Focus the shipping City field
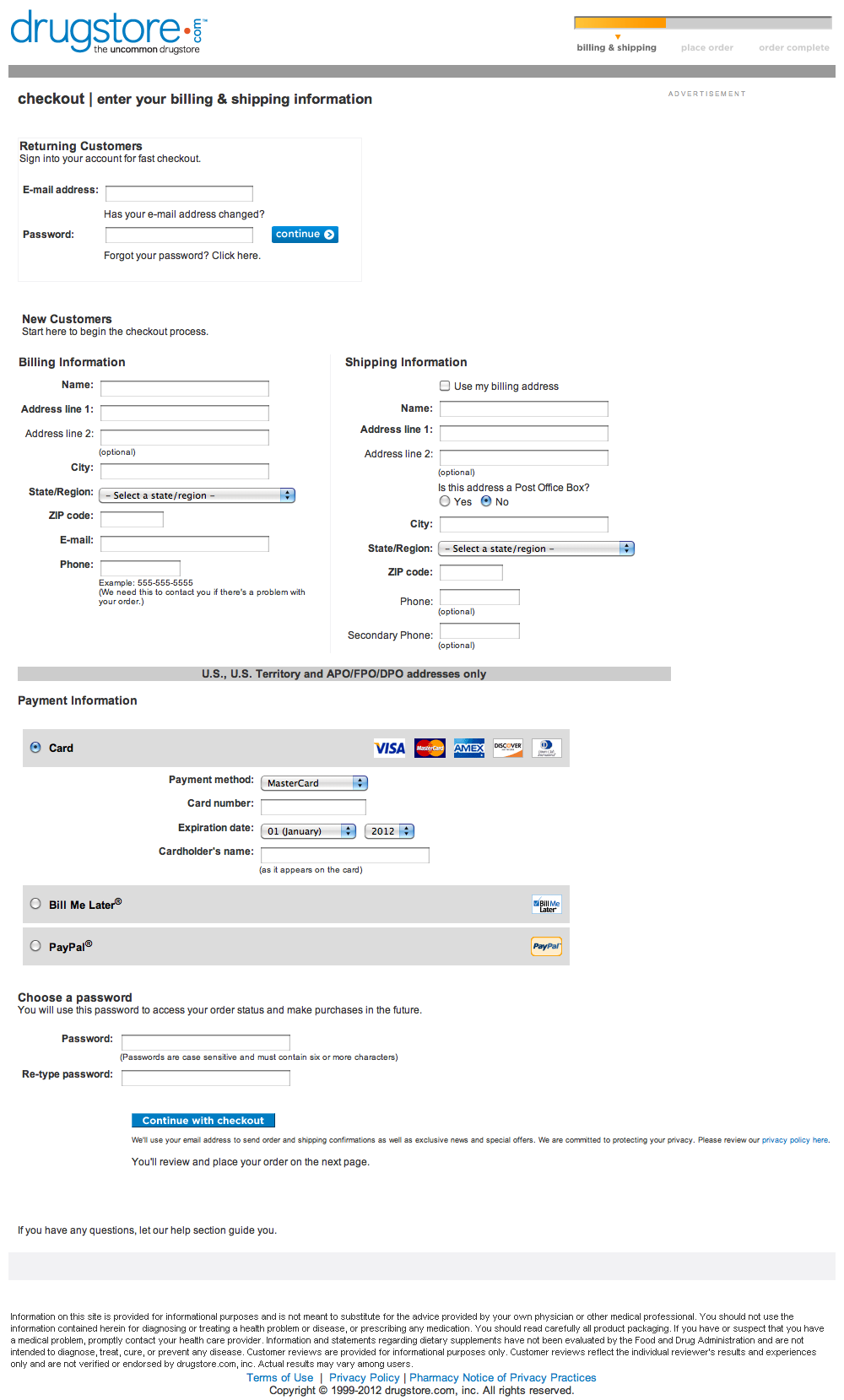The image size is (844, 1400). point(524,524)
